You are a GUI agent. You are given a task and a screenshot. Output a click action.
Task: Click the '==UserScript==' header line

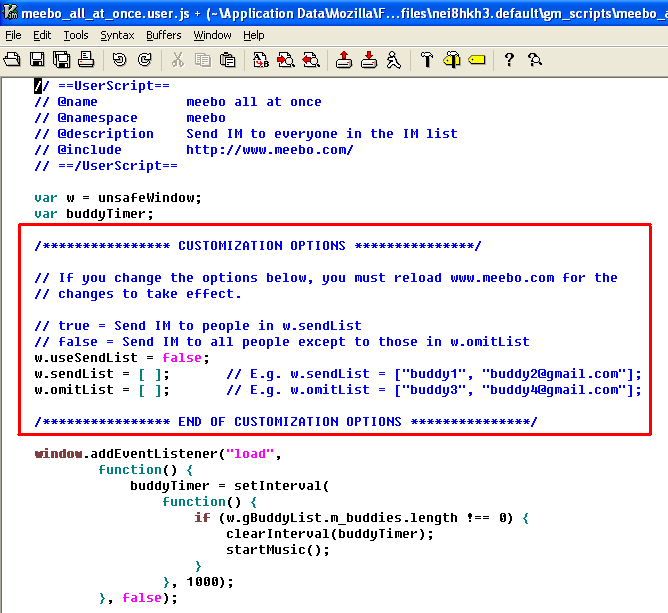(x=102, y=86)
